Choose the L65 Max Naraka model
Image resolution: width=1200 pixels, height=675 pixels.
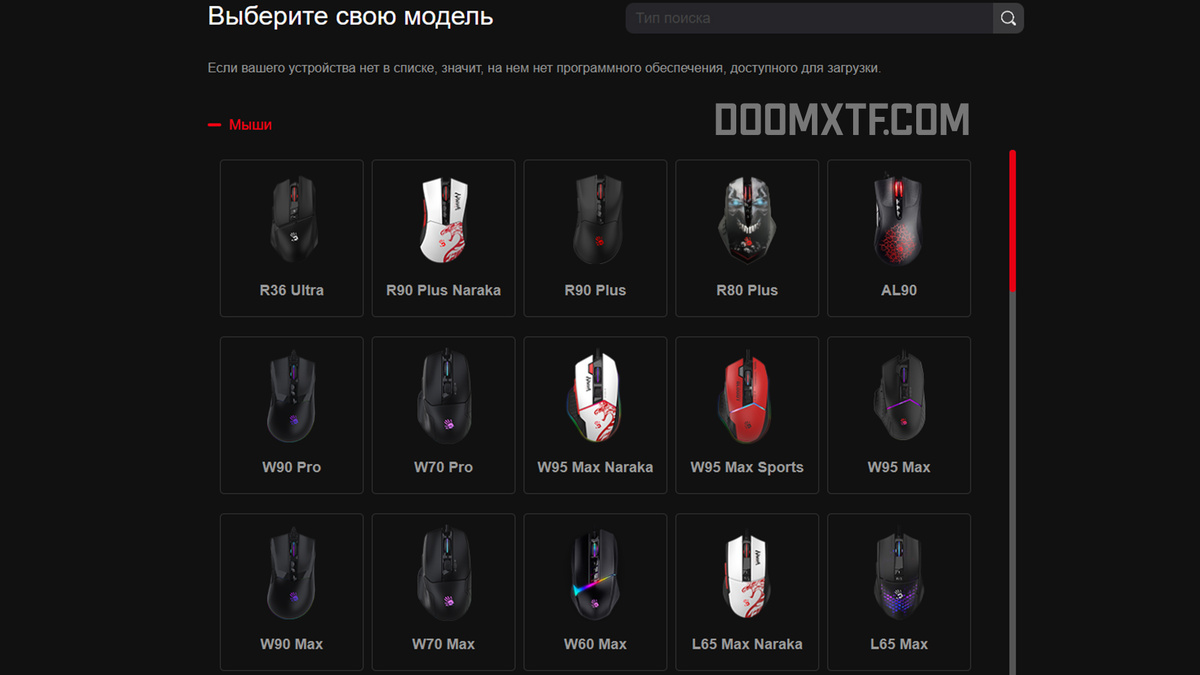pyautogui.click(x=747, y=592)
